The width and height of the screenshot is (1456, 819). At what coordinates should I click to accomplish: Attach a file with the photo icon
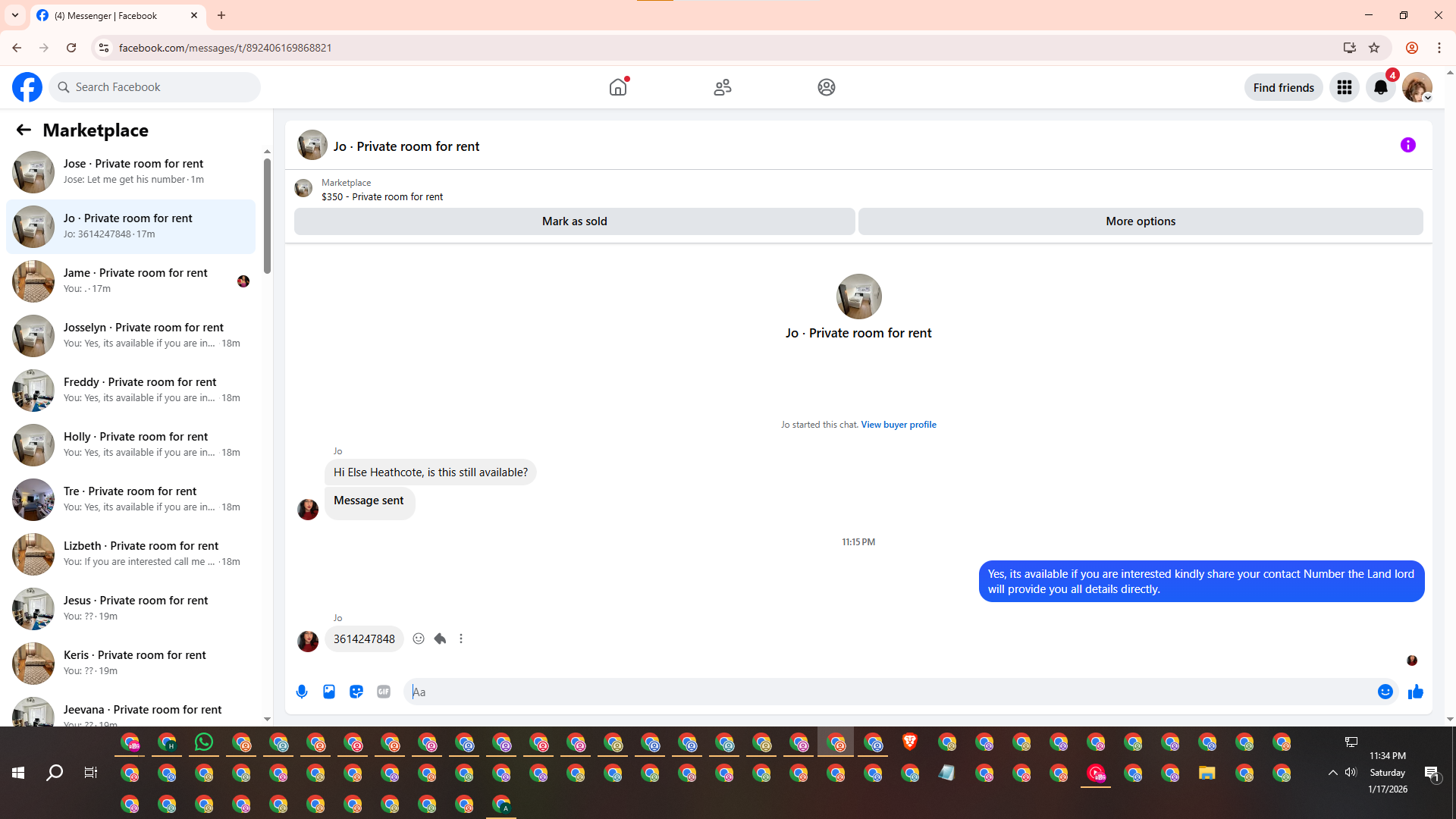(329, 692)
